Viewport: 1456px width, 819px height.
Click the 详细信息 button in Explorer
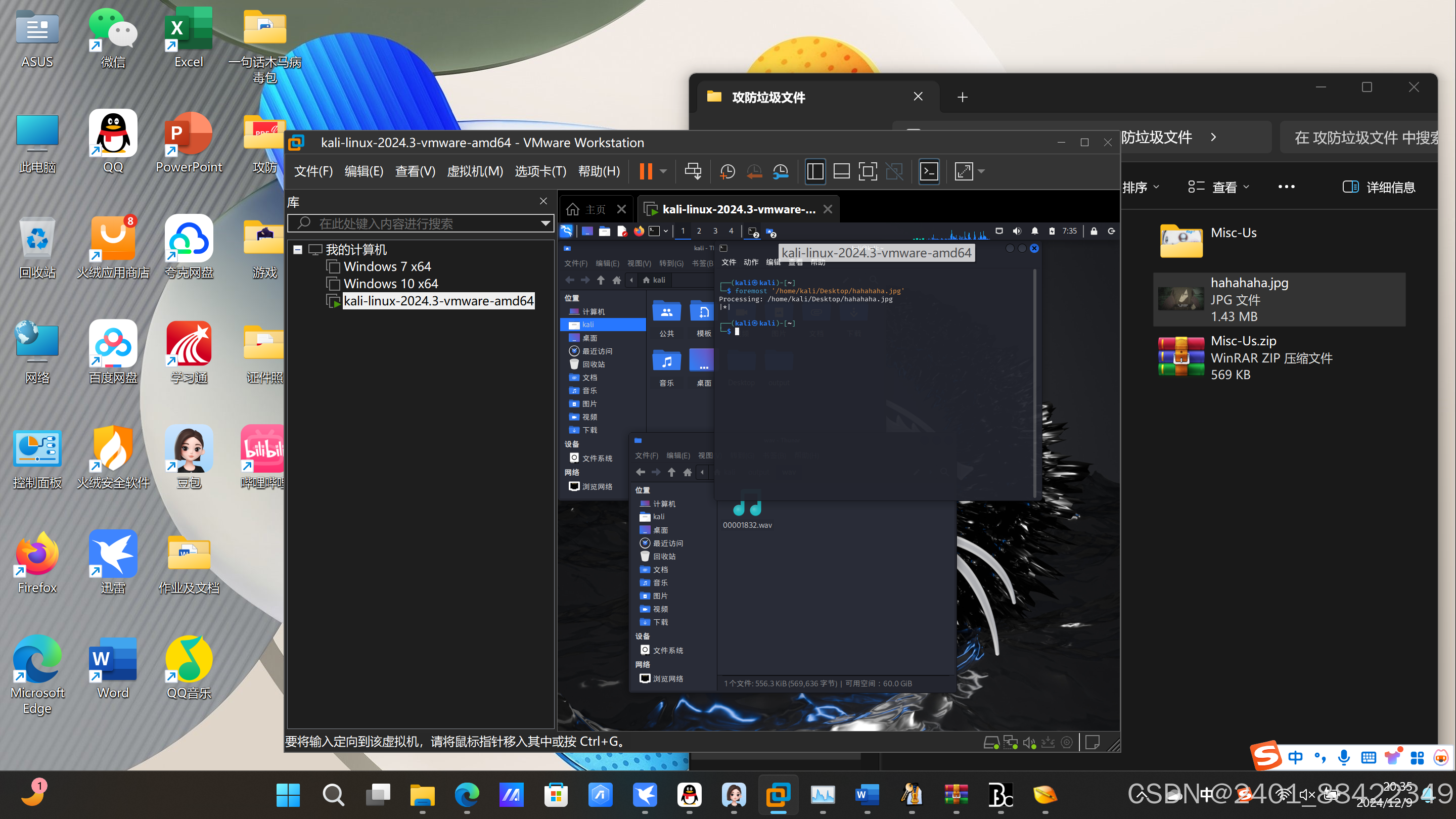(1379, 187)
